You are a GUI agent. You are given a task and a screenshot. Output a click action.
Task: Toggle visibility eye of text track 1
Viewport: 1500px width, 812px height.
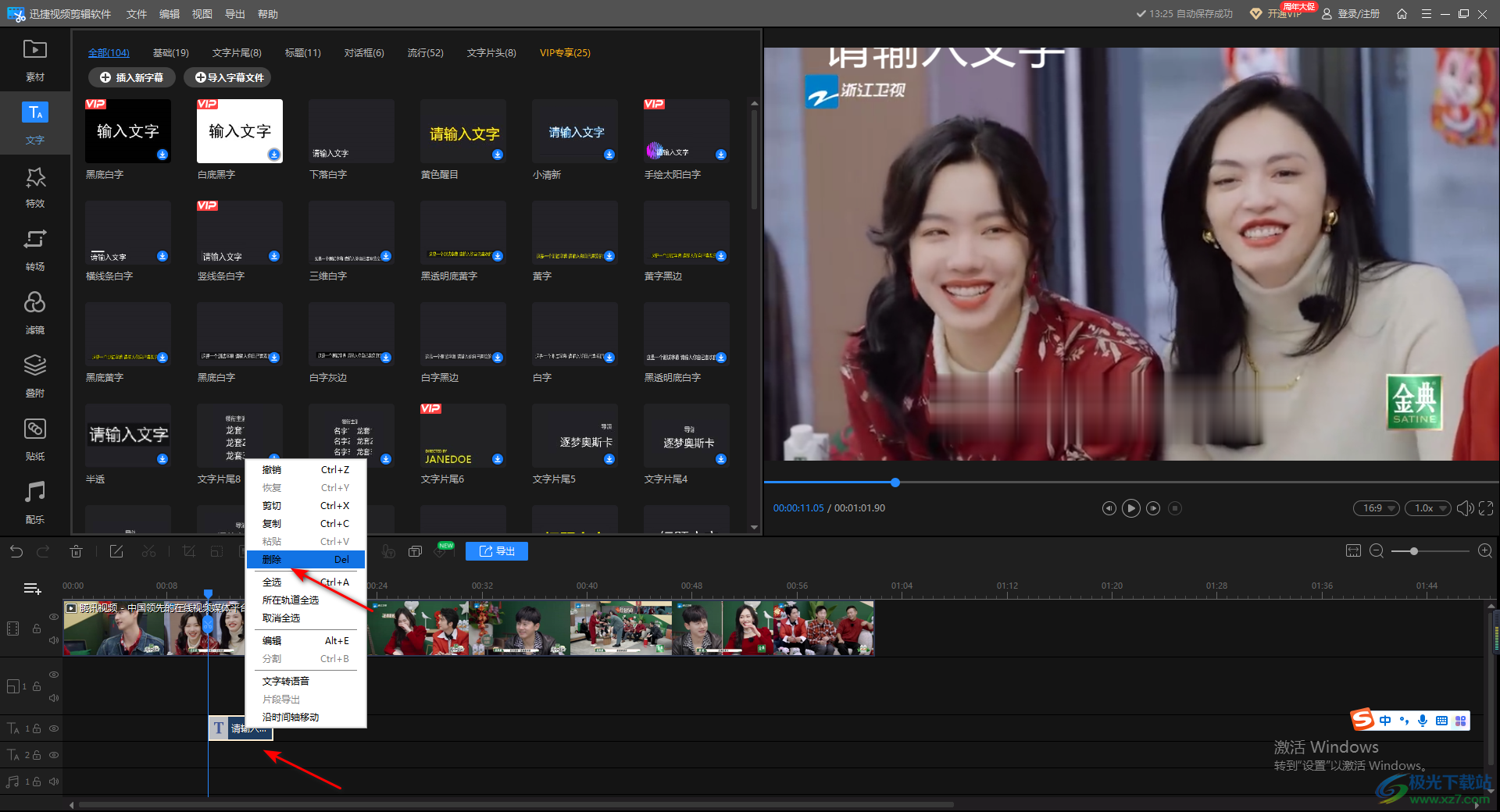(54, 728)
